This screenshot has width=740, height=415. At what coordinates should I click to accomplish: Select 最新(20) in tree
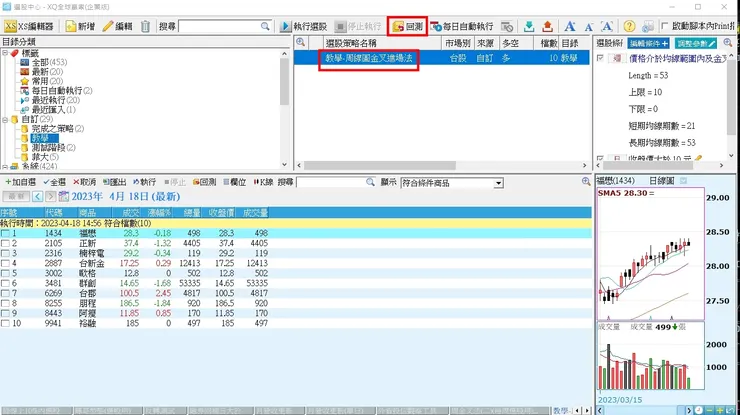(47, 72)
